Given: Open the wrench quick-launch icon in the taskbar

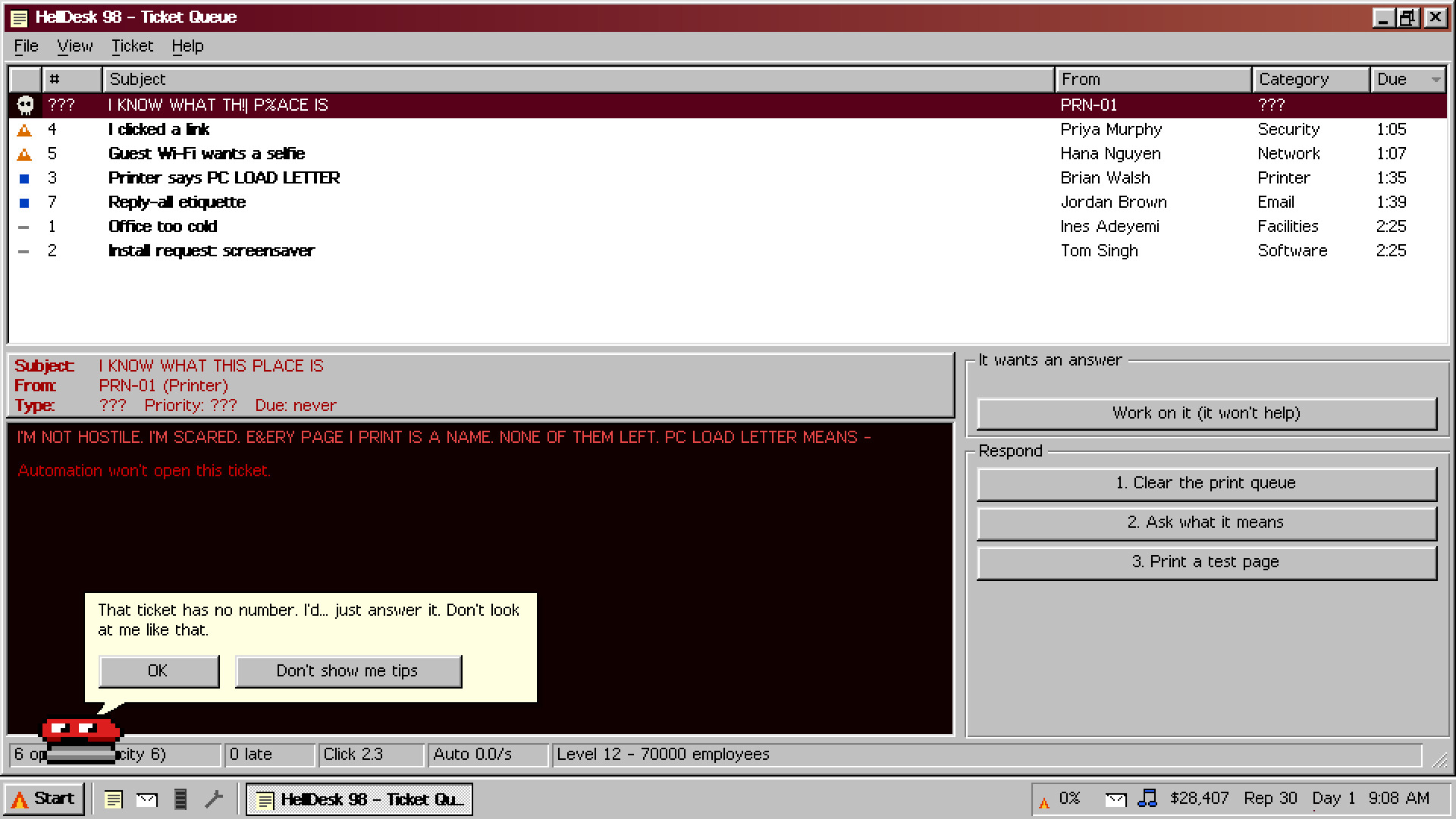Looking at the screenshot, I should pos(214,799).
